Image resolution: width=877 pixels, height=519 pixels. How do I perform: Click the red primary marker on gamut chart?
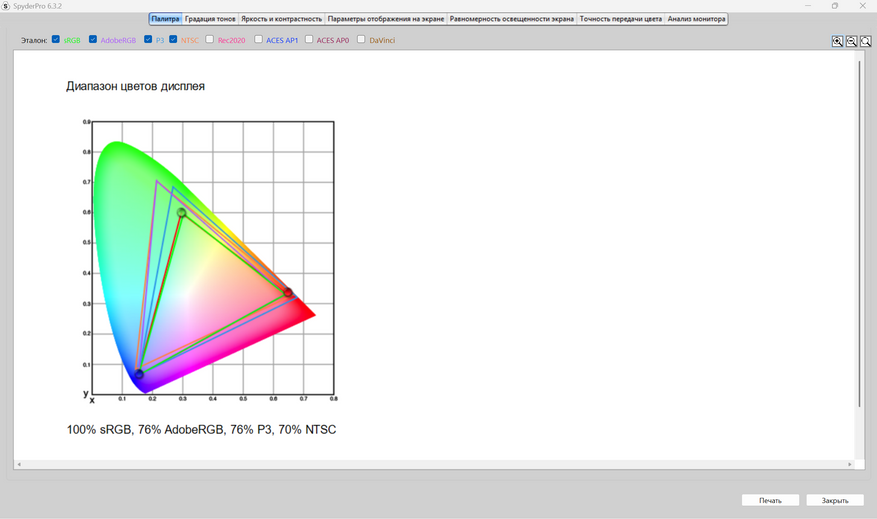288,293
